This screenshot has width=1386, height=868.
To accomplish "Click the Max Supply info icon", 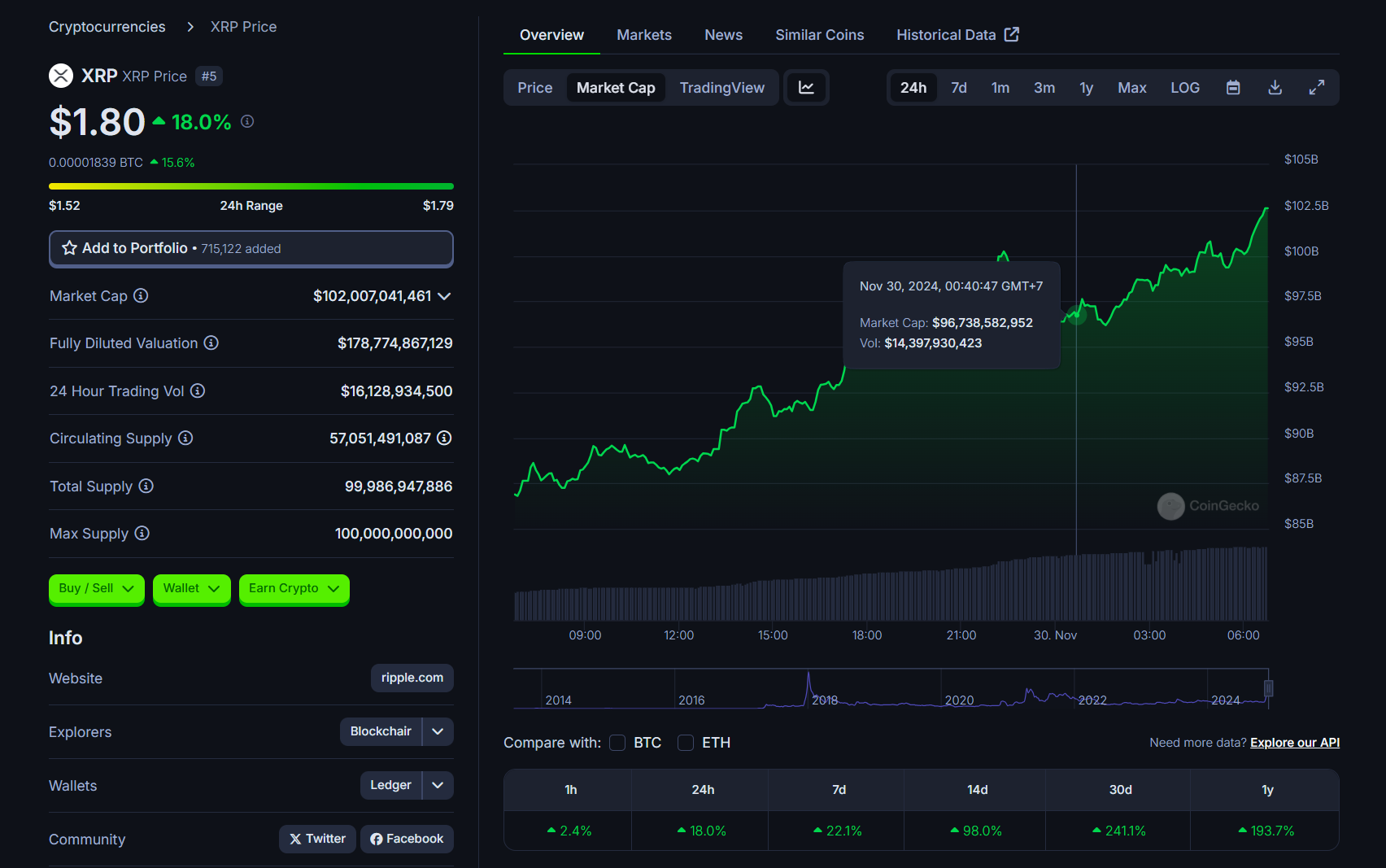I will (x=142, y=534).
